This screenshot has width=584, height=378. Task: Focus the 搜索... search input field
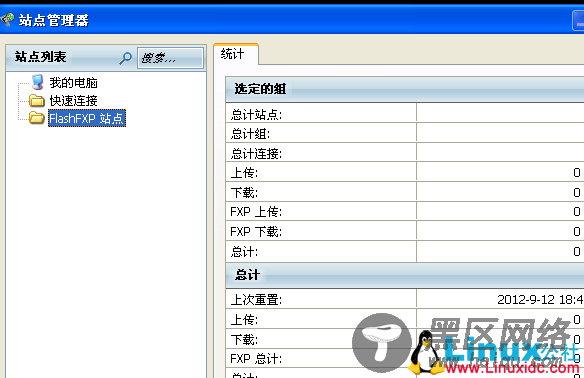pyautogui.click(x=171, y=58)
